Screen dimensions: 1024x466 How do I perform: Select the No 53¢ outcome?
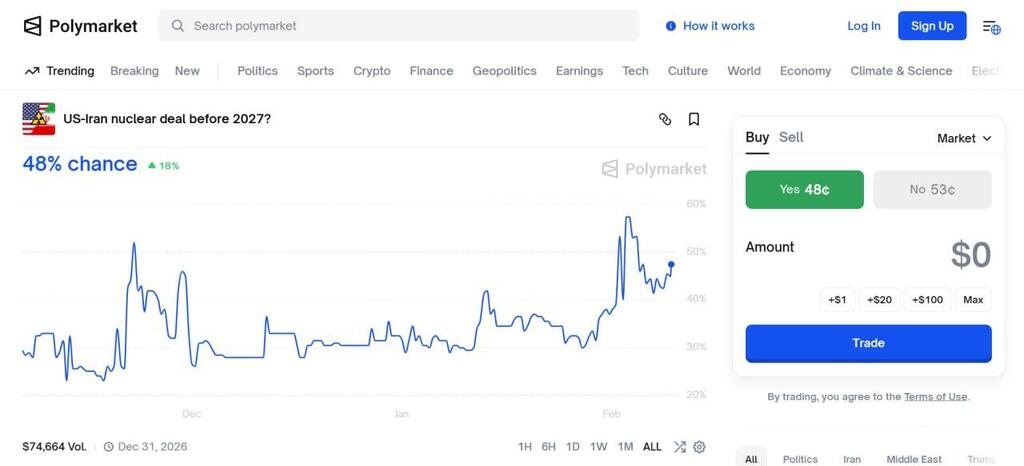pyautogui.click(x=932, y=189)
